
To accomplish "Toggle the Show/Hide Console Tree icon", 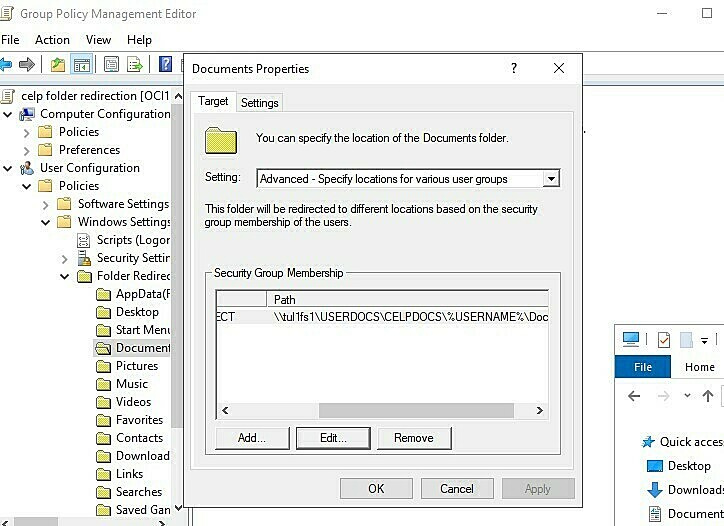I will click(x=82, y=64).
